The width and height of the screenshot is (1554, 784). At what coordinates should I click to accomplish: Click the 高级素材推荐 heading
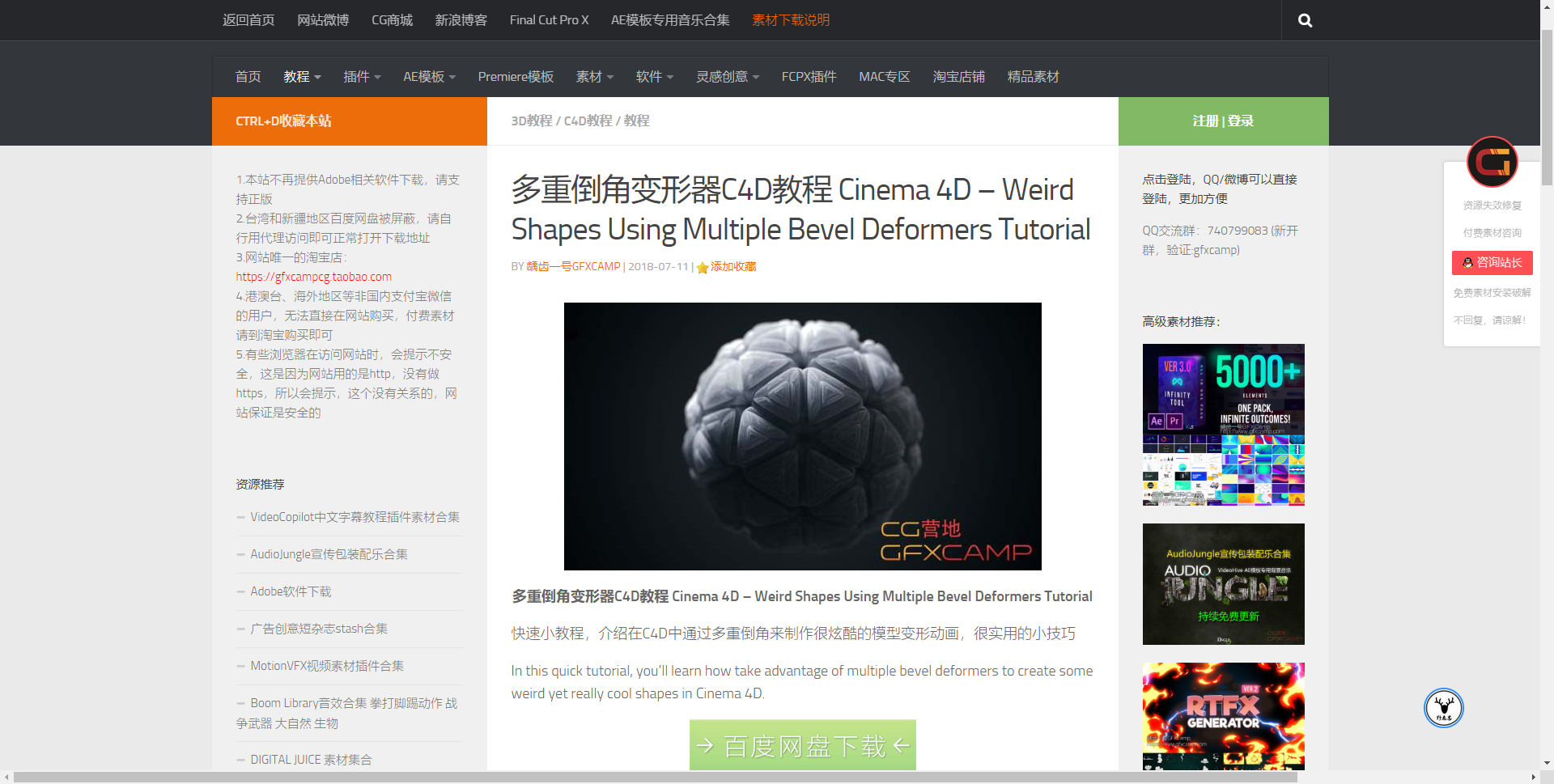1181,322
